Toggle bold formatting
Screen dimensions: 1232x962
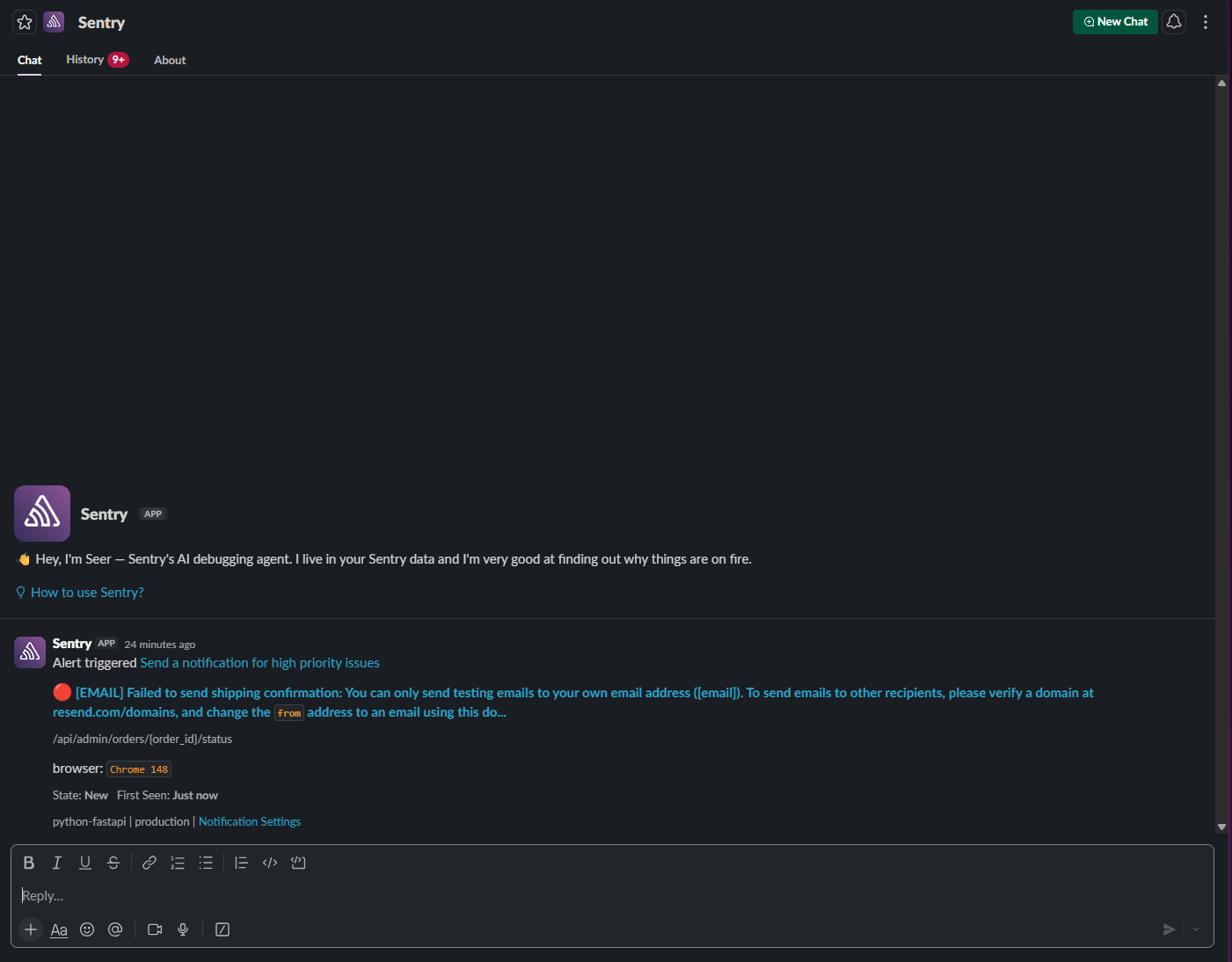click(x=29, y=863)
